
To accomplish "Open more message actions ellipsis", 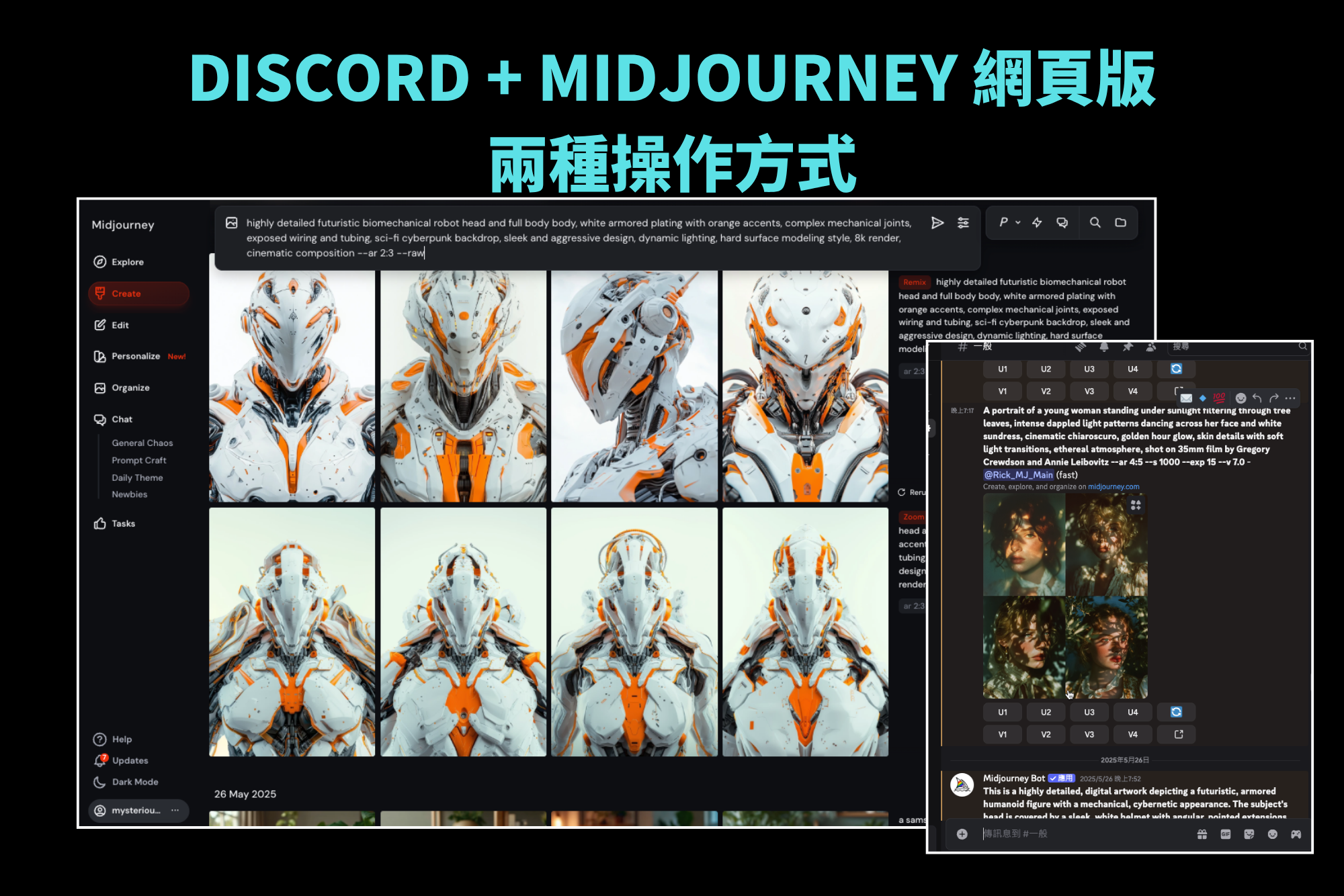I will point(1290,398).
